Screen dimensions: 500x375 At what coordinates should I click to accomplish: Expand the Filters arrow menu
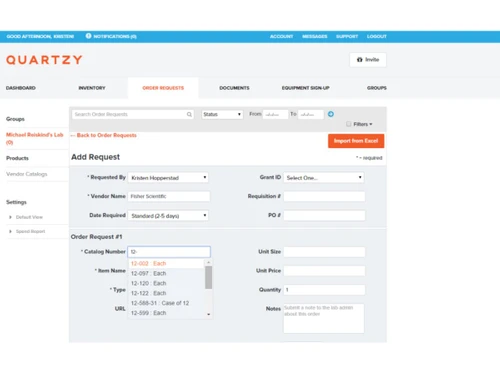coord(371,124)
